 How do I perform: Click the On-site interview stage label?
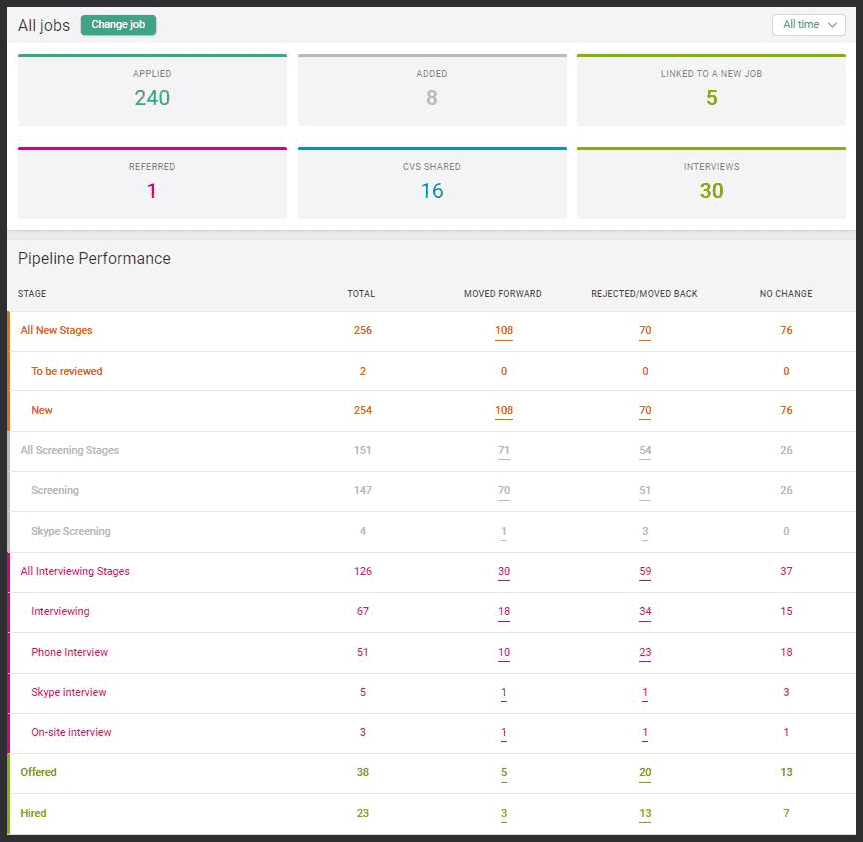[x=71, y=732]
